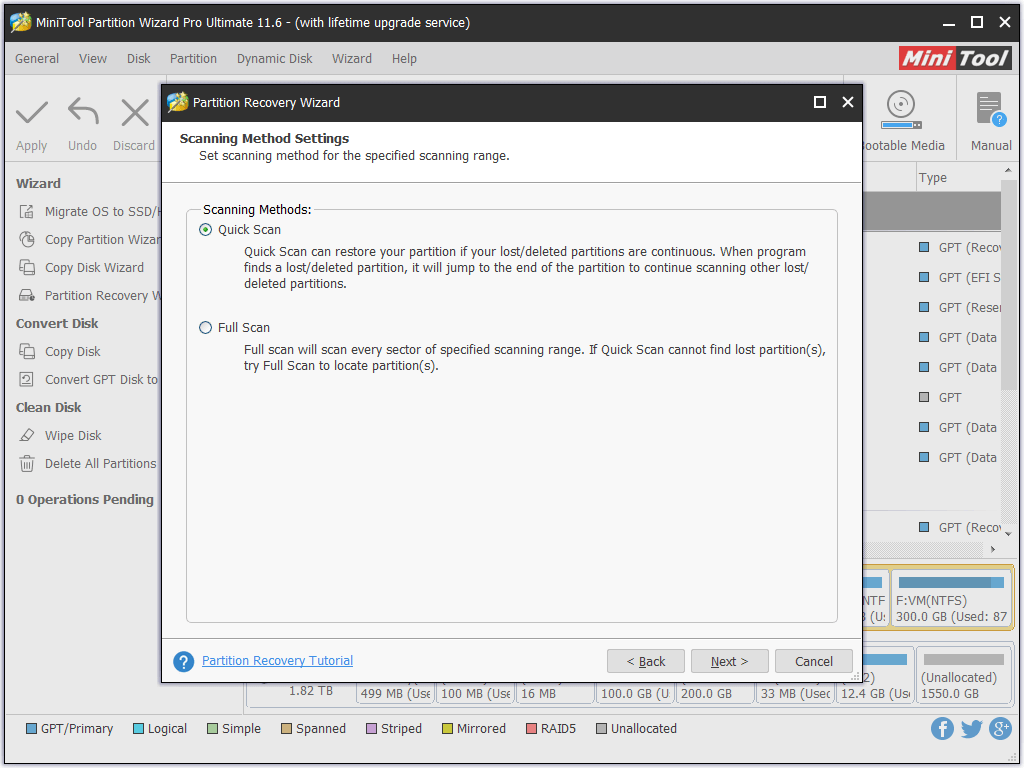This screenshot has height=768, width=1024.
Task: Go to the next wizard step
Action: click(729, 662)
